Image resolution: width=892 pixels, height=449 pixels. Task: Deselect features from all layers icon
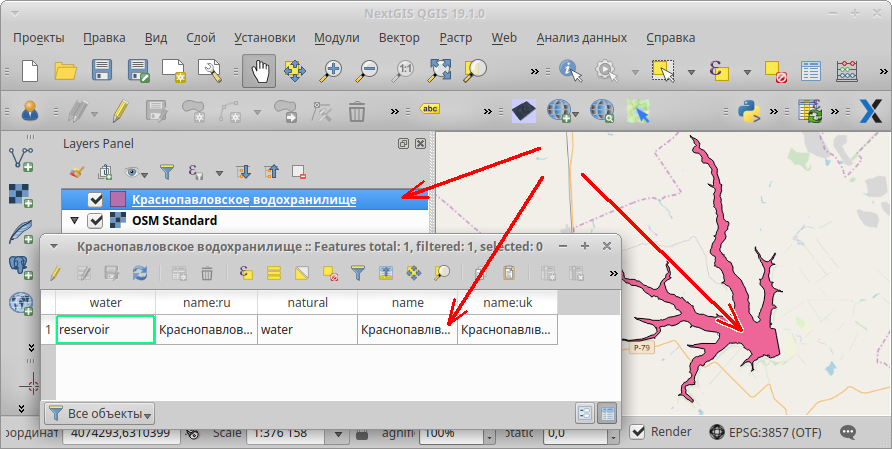point(775,71)
